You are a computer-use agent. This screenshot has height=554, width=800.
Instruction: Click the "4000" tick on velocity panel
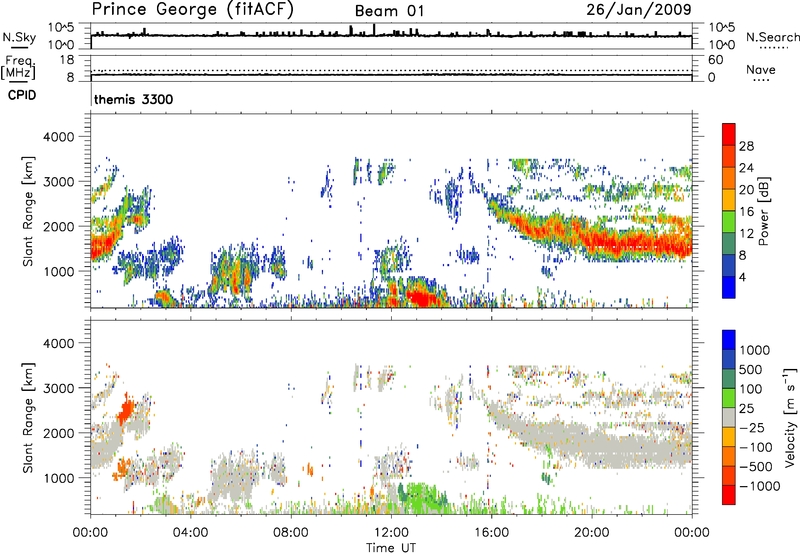pos(59,343)
